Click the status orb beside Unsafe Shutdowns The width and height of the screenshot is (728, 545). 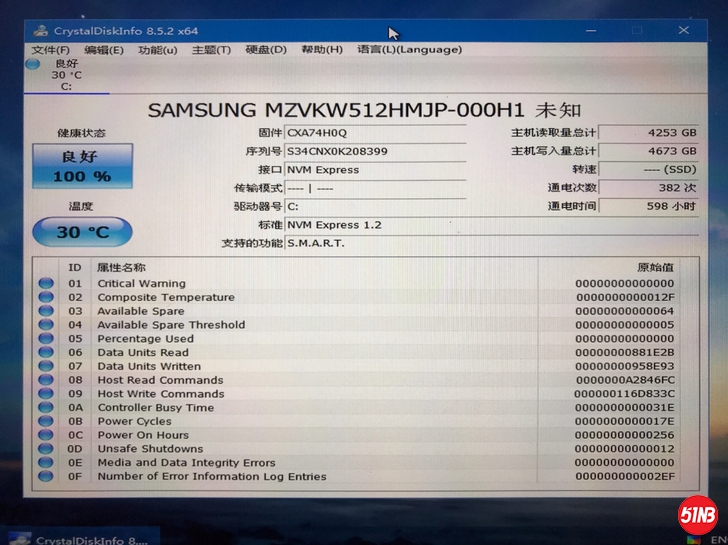pyautogui.click(x=46, y=449)
